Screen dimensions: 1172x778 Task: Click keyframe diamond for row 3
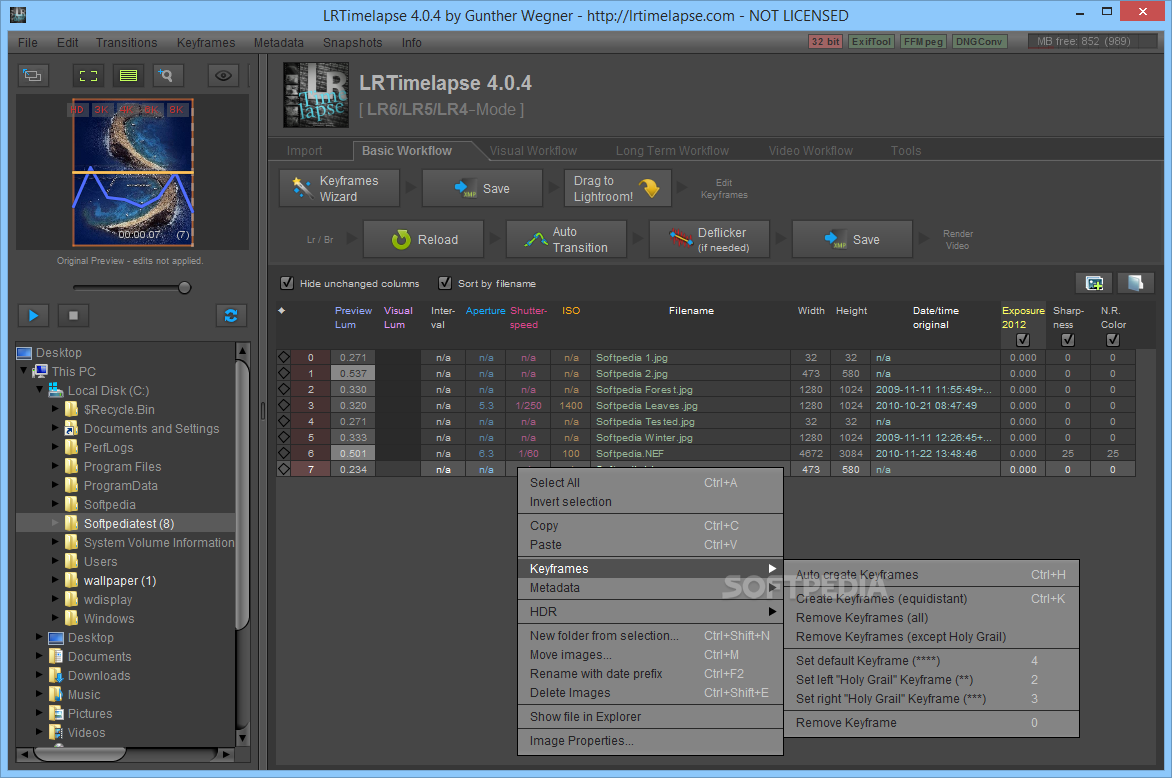(x=284, y=405)
